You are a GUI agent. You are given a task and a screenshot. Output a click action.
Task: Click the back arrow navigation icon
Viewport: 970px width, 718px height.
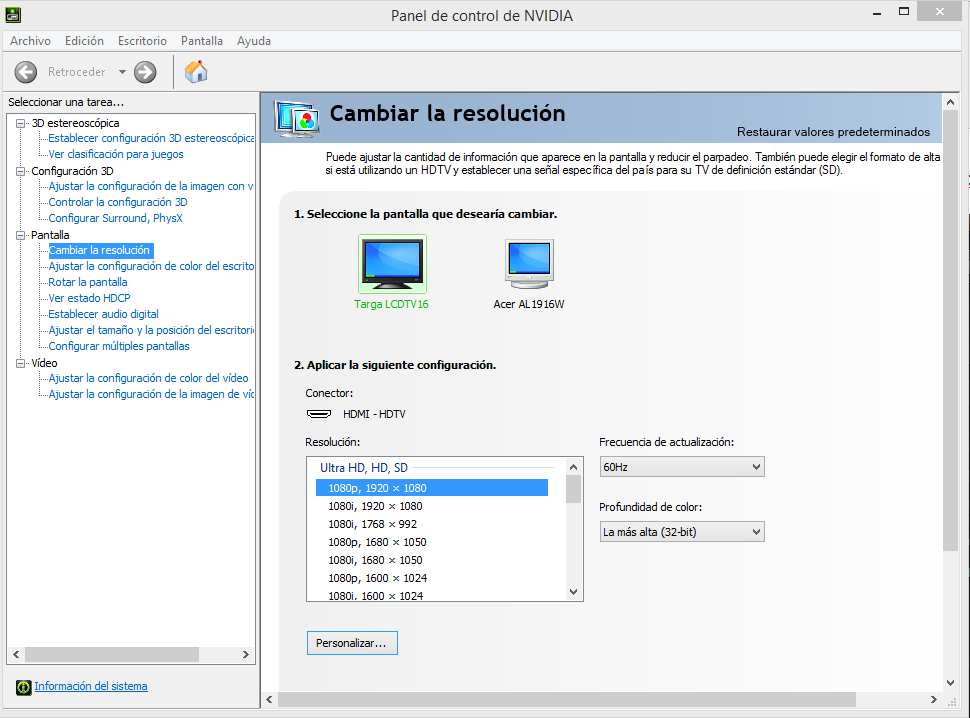point(26,72)
